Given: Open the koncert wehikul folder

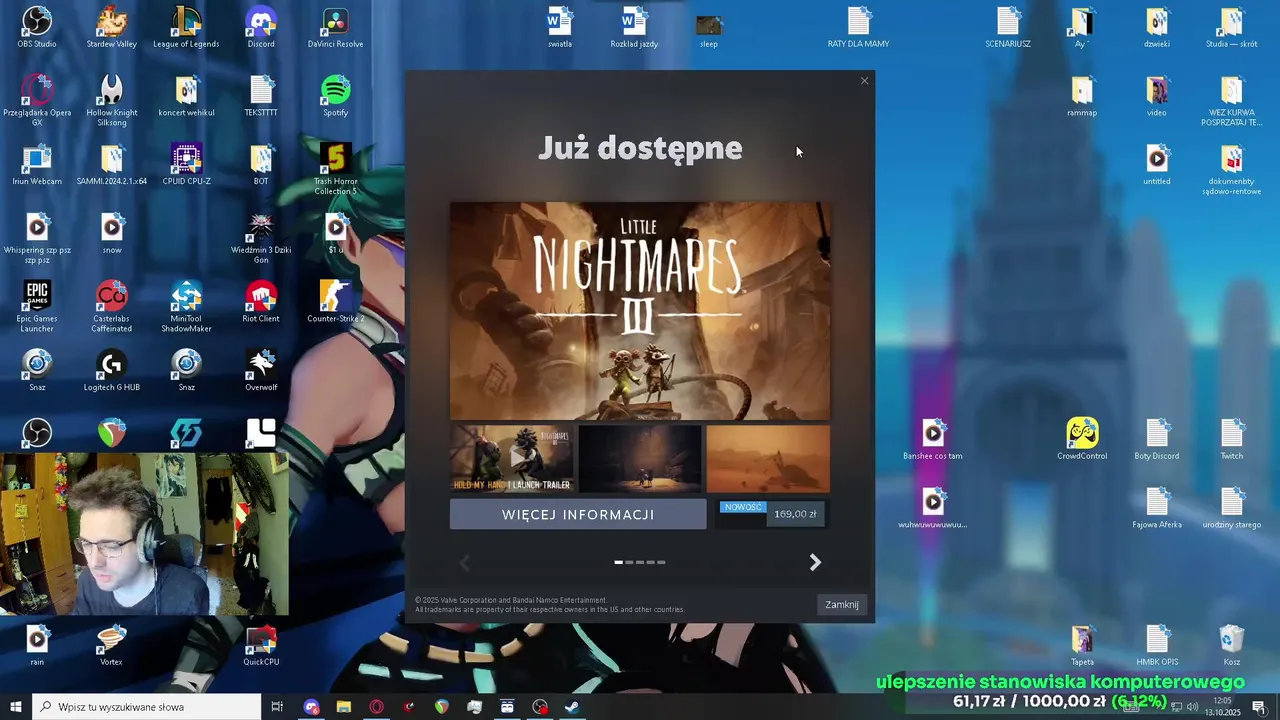Looking at the screenshot, I should click(186, 96).
